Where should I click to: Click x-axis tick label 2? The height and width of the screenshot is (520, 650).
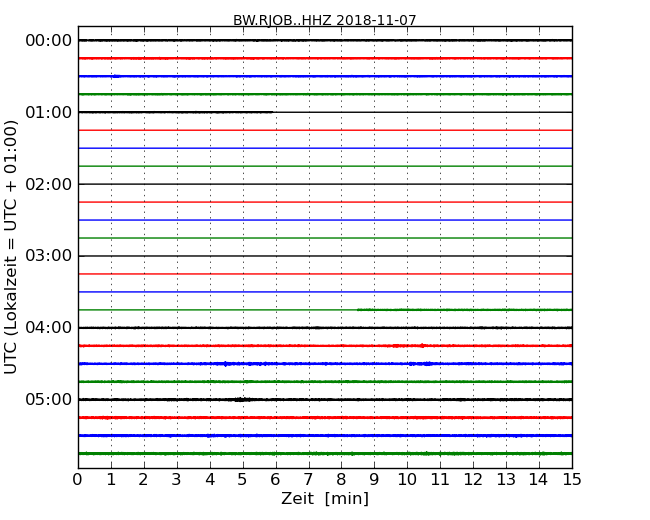click(143, 480)
